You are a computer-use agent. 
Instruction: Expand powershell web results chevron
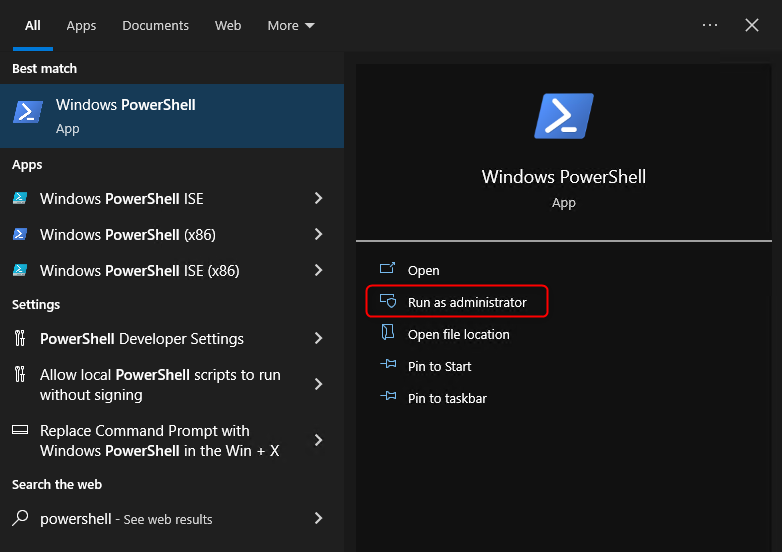pos(318,518)
